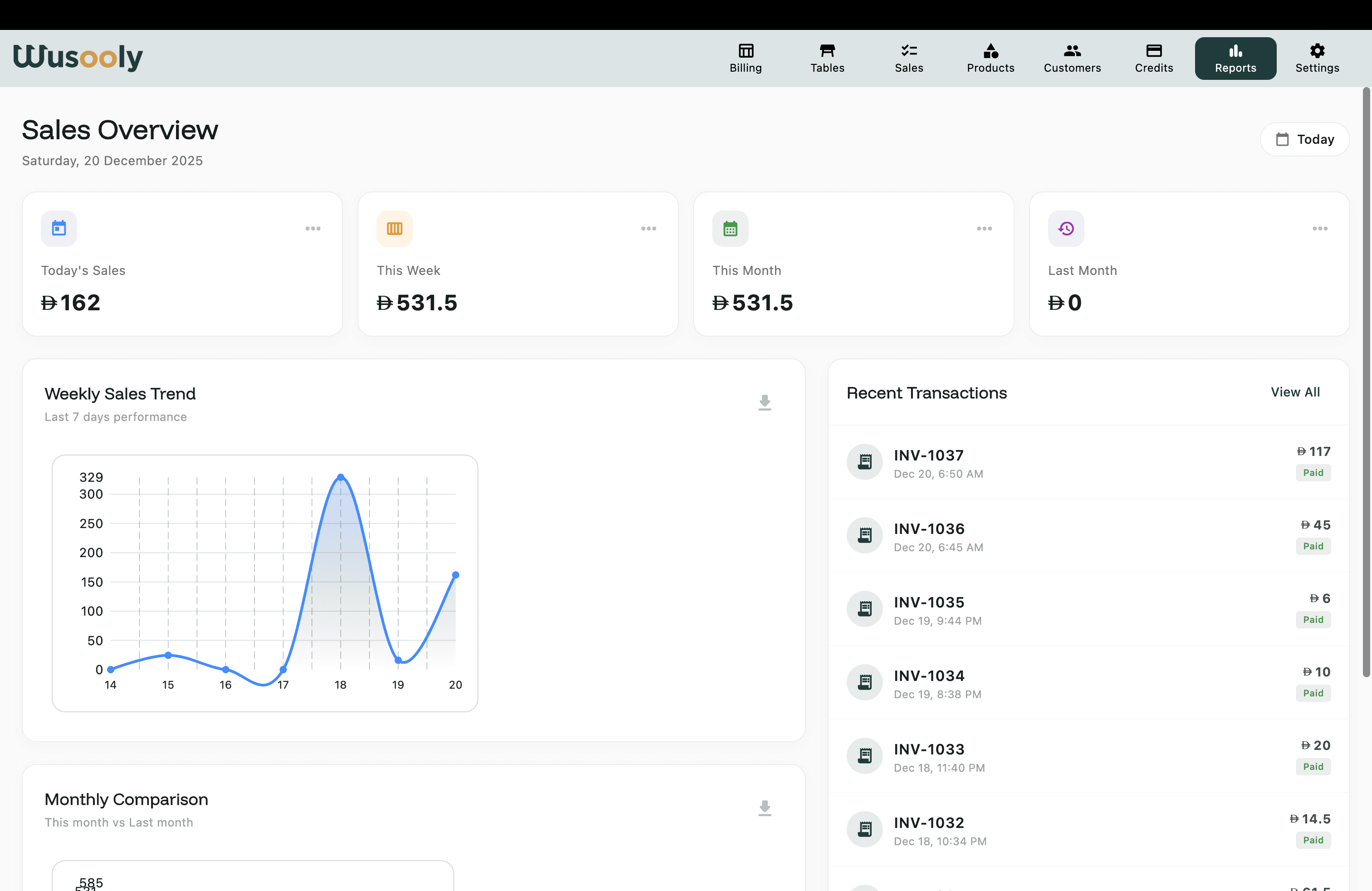Go to the Tables section
Screen dimensions: 1372x891
[x=827, y=58]
